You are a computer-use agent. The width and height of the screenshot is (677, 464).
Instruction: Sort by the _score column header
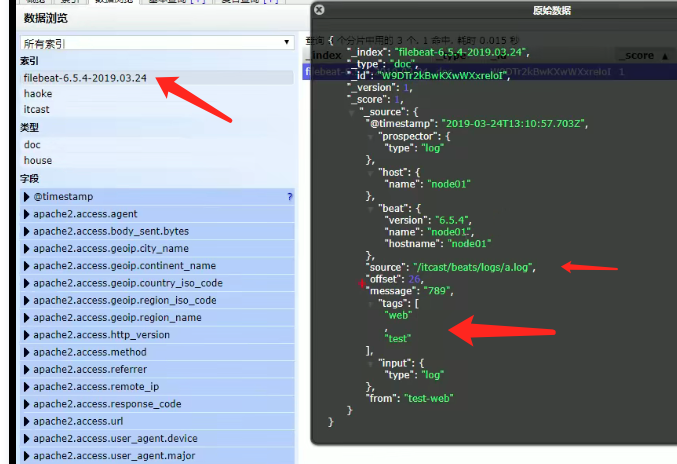(x=644, y=55)
